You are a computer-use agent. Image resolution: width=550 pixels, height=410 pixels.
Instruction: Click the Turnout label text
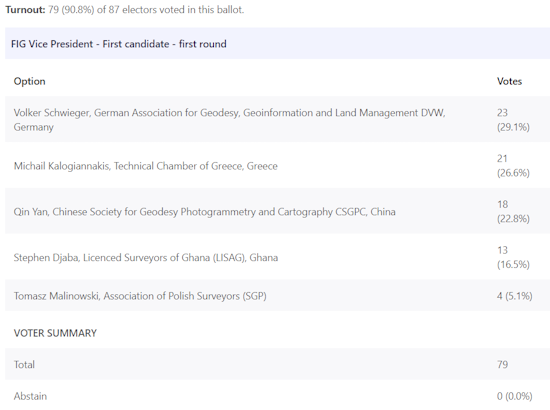25,9
